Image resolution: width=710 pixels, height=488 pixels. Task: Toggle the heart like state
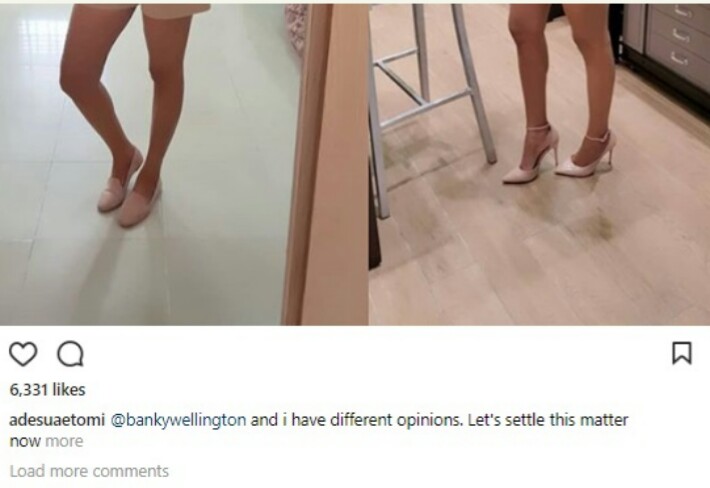coord(23,354)
